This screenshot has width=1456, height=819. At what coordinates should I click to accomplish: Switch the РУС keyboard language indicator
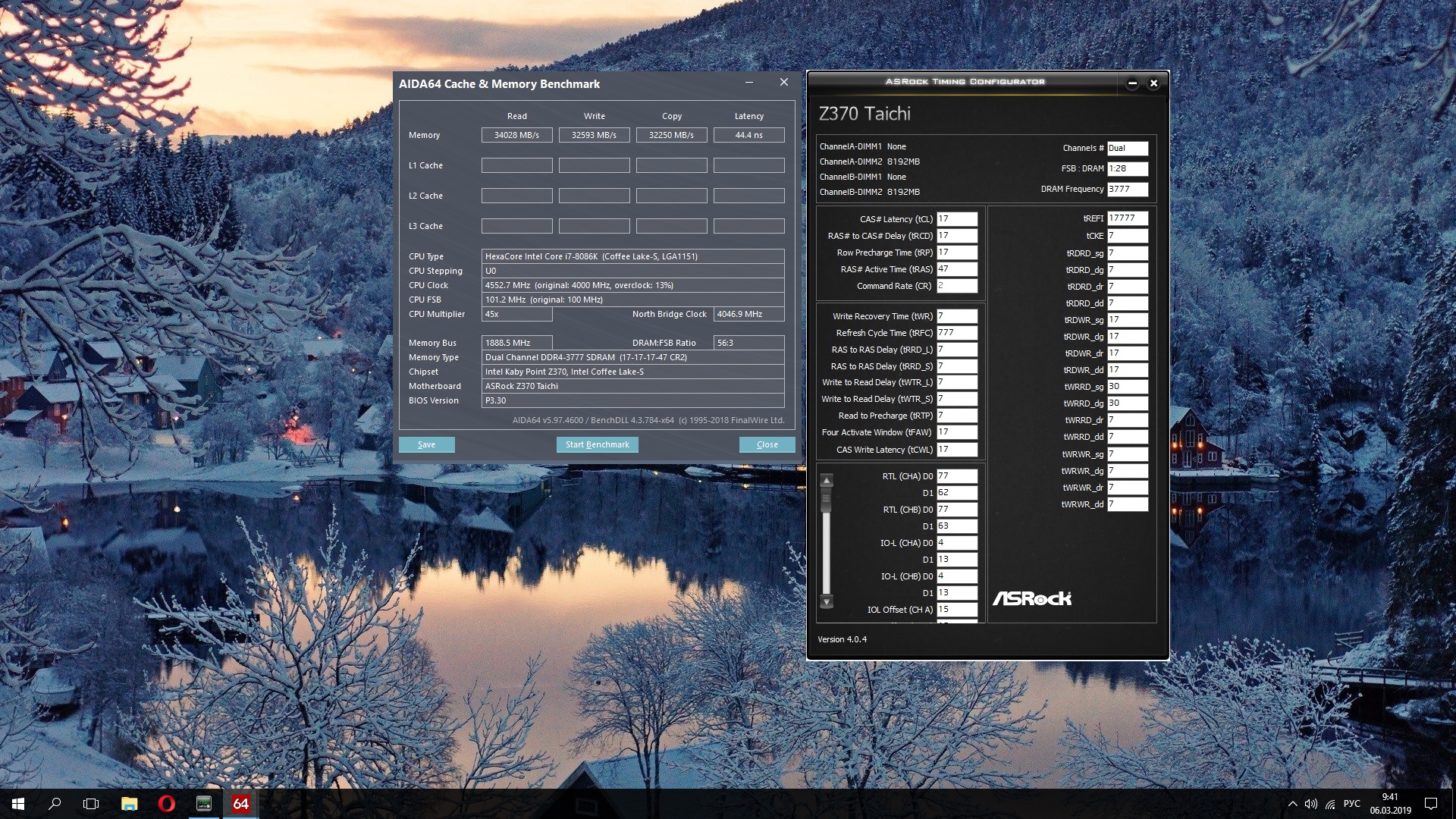(1351, 804)
